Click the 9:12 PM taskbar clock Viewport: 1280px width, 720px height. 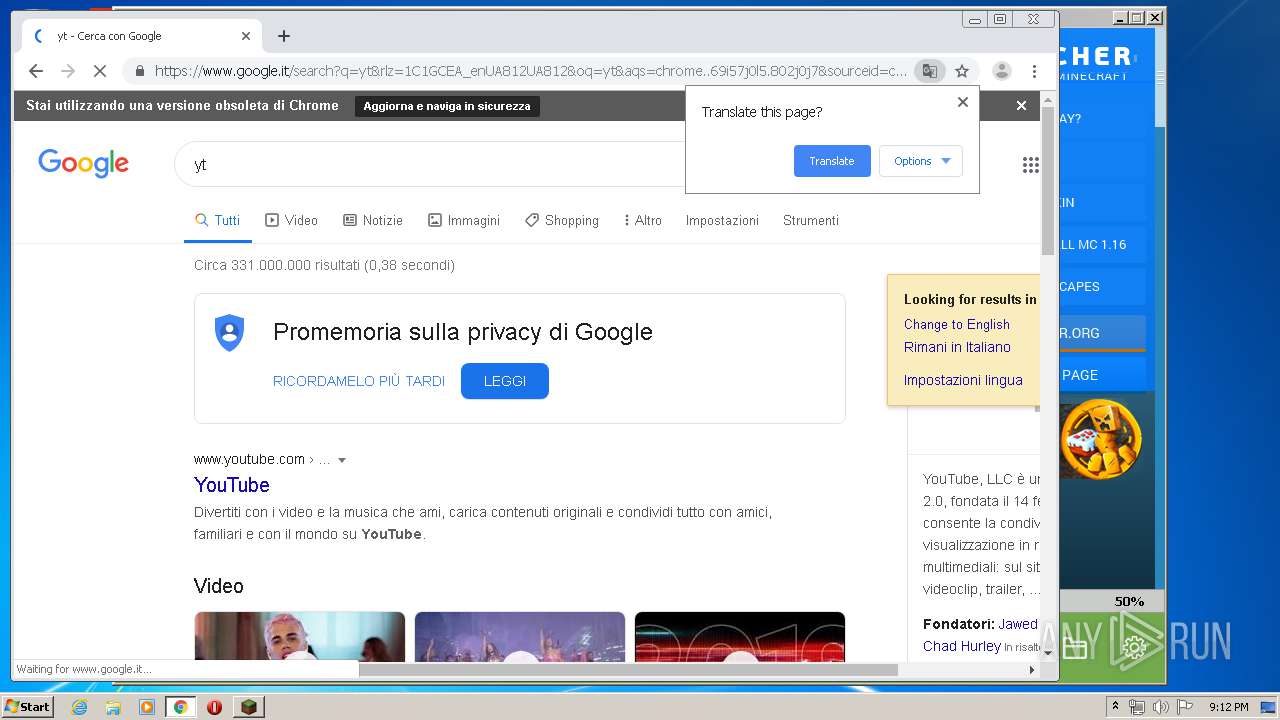point(1228,707)
